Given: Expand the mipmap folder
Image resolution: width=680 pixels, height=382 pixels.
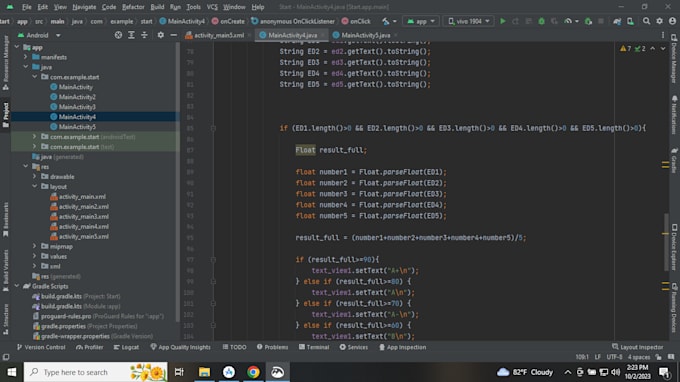Looking at the screenshot, I should coord(35,246).
